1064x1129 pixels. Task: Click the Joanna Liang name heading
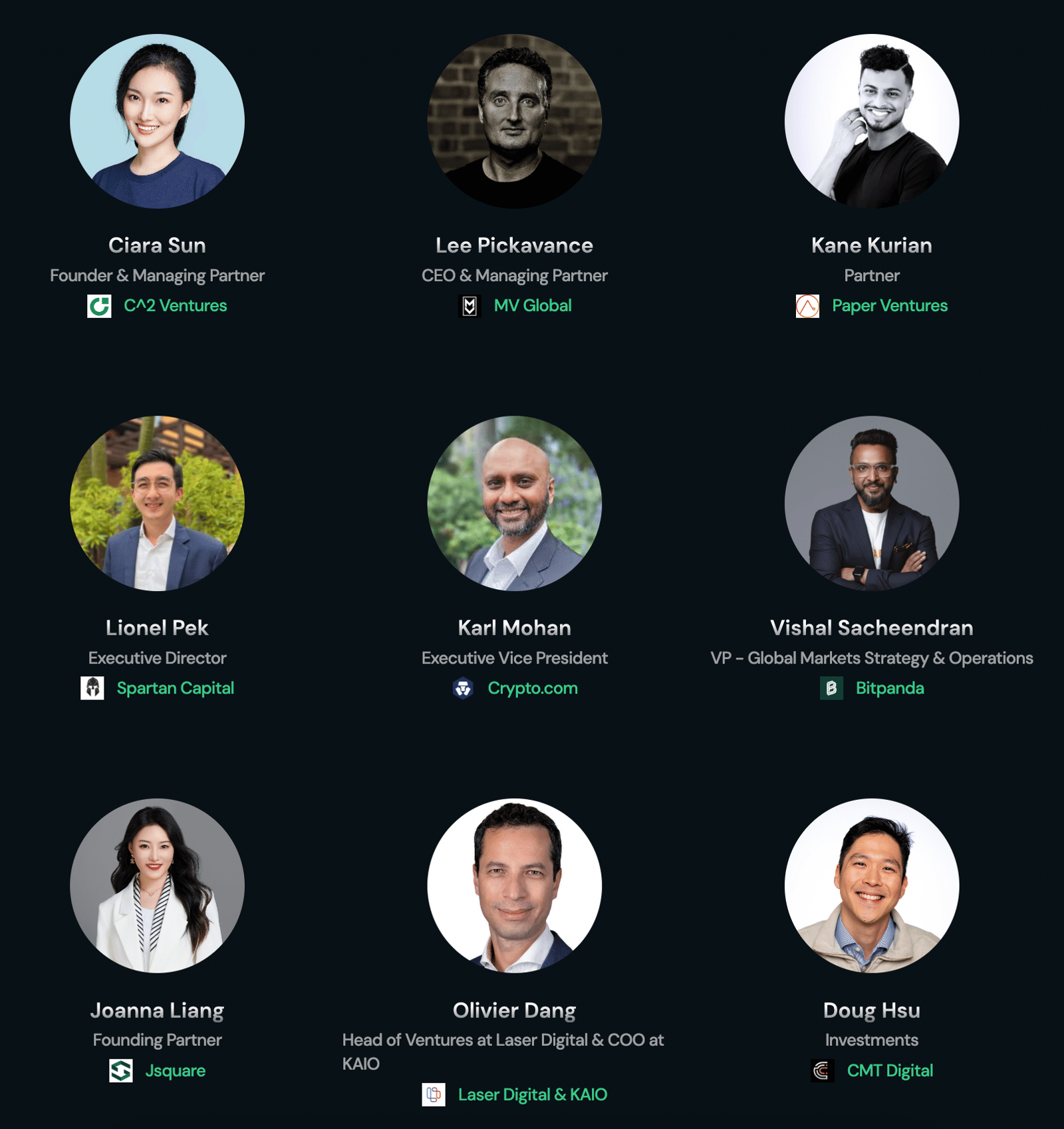pos(158,1011)
